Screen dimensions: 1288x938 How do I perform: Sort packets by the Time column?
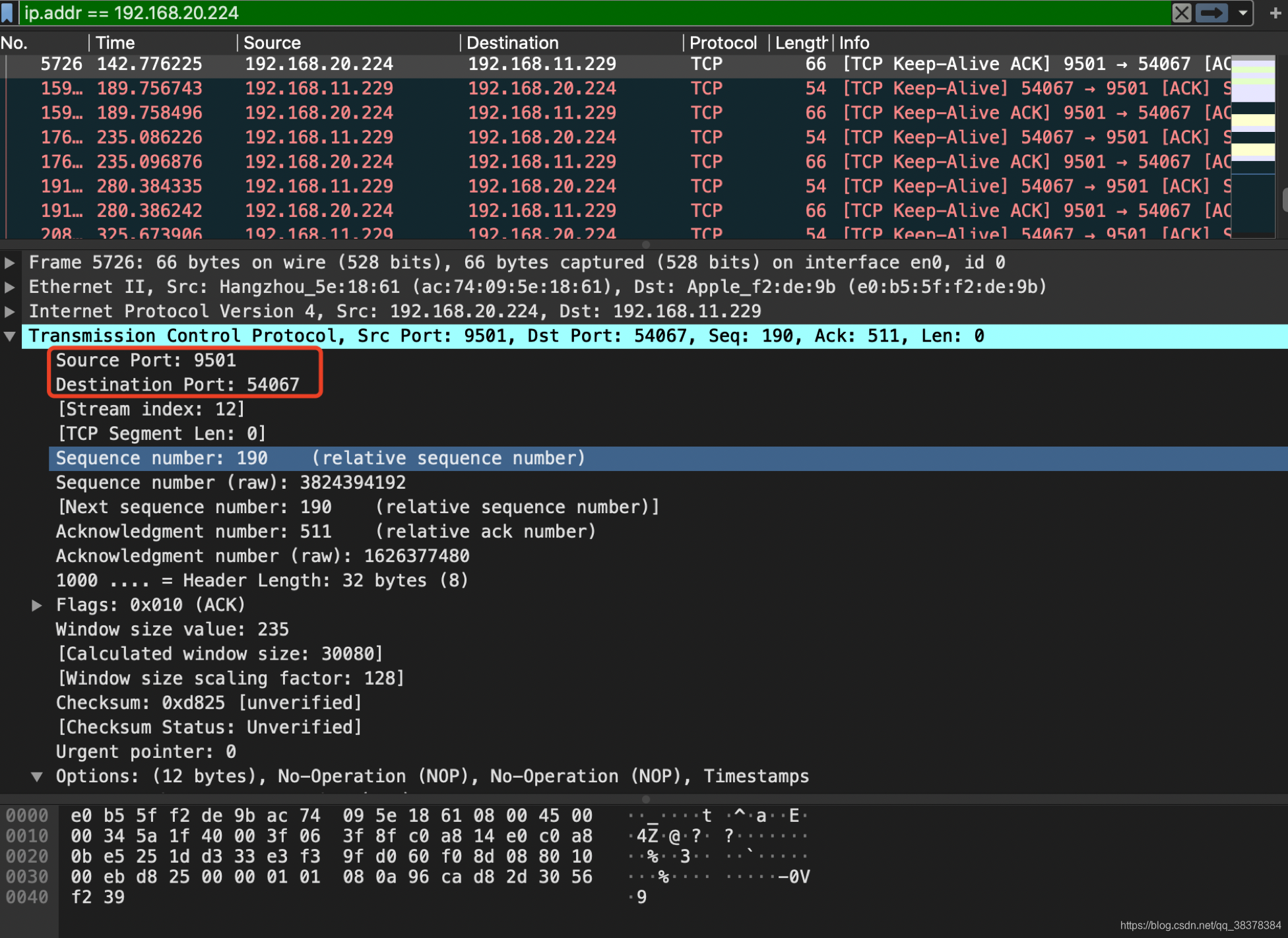pos(115,43)
